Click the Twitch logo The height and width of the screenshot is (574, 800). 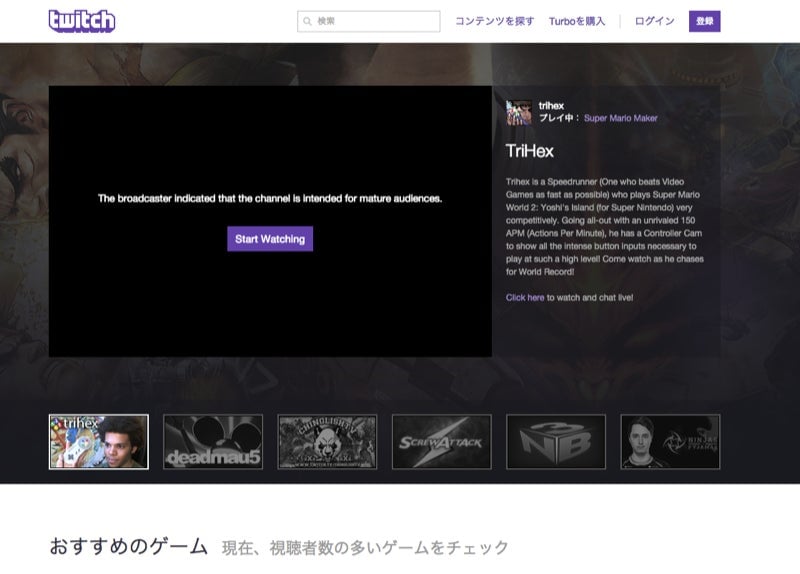[x=81, y=21]
